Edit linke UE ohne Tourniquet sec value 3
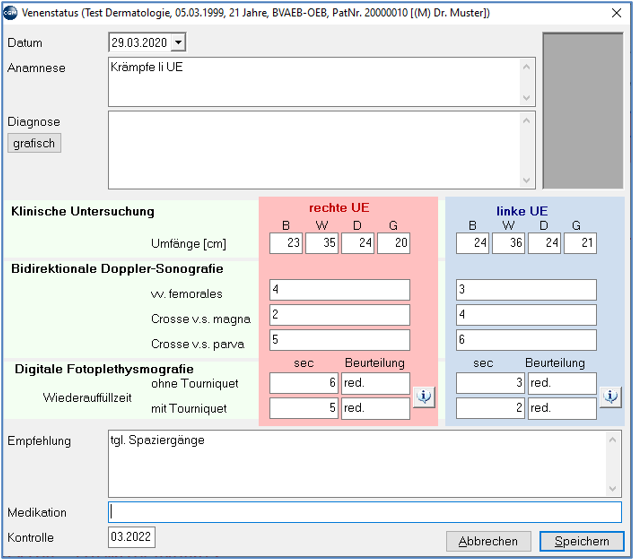634x560 pixels. (490, 383)
